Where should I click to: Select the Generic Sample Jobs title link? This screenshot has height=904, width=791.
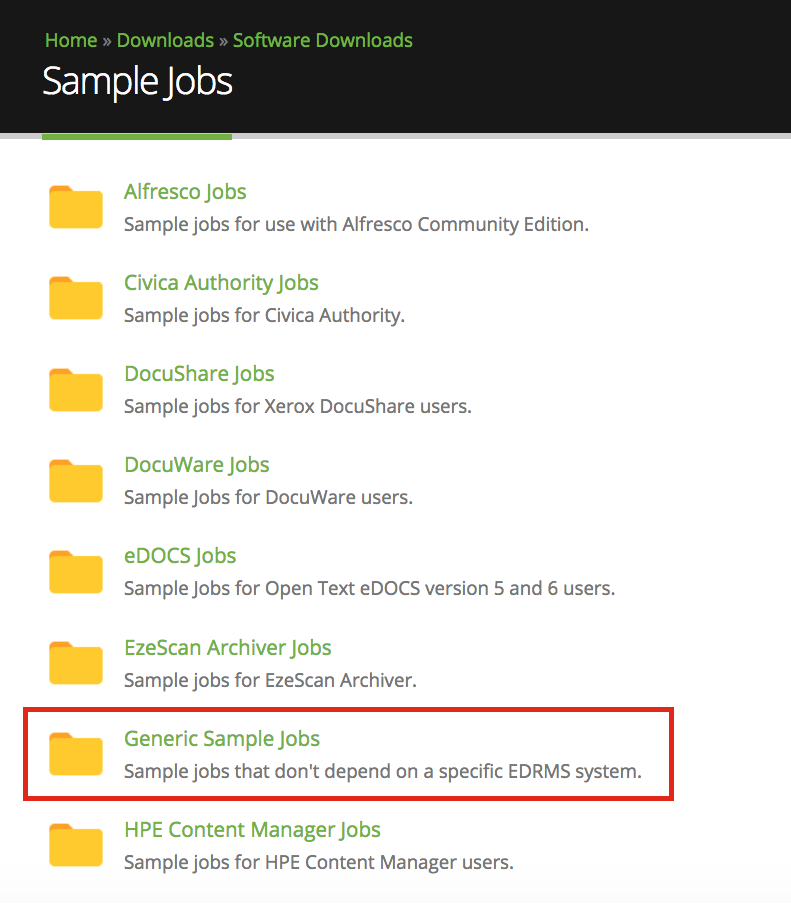tap(222, 739)
